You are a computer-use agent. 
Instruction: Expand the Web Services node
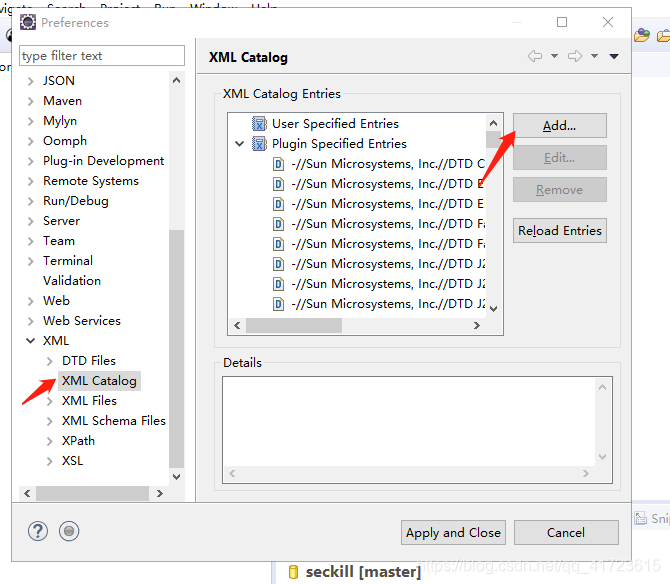30,321
